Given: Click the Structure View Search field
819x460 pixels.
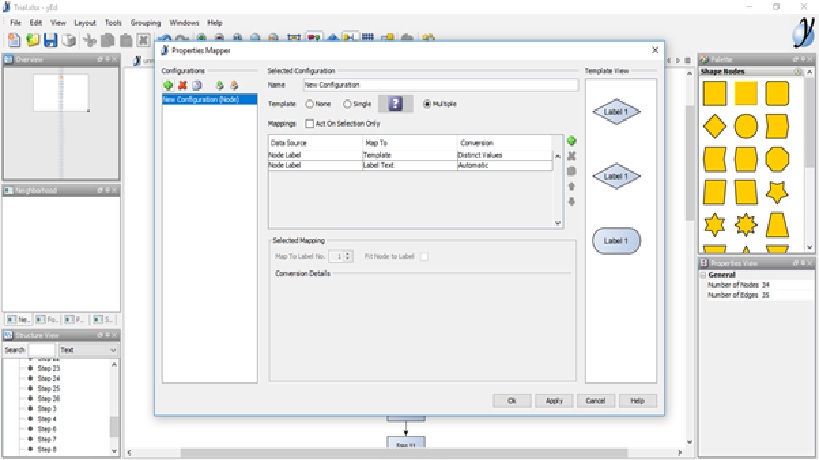Looking at the screenshot, I should (41, 350).
